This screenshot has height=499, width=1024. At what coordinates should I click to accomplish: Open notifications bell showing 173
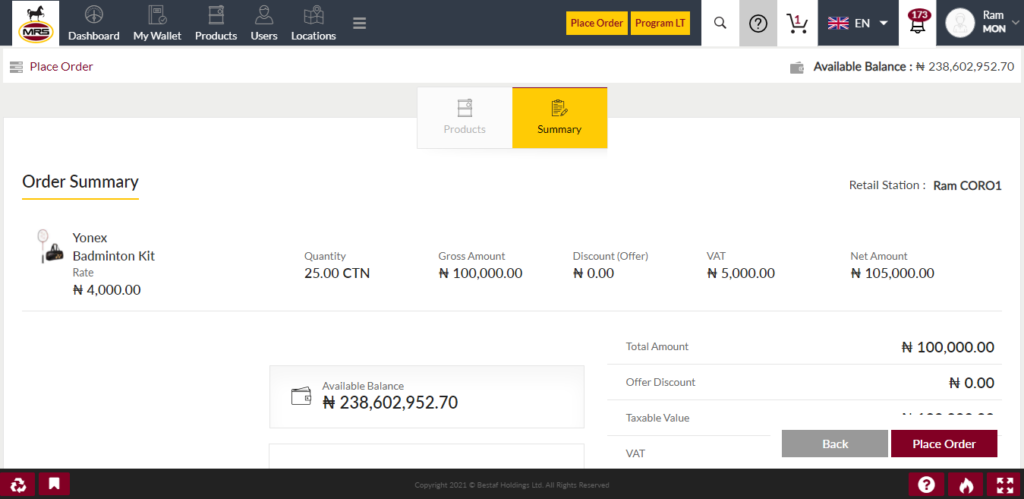[918, 23]
